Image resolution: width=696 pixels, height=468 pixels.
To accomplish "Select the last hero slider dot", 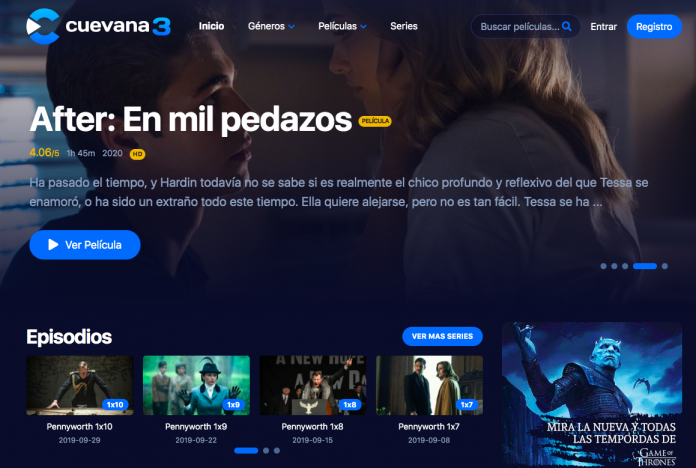I will click(x=664, y=266).
